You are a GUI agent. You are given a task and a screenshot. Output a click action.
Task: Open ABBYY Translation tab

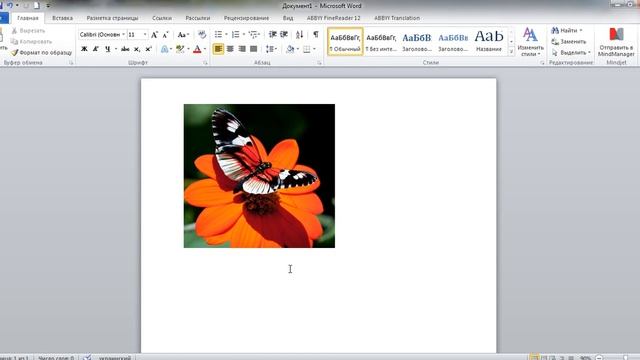click(397, 18)
